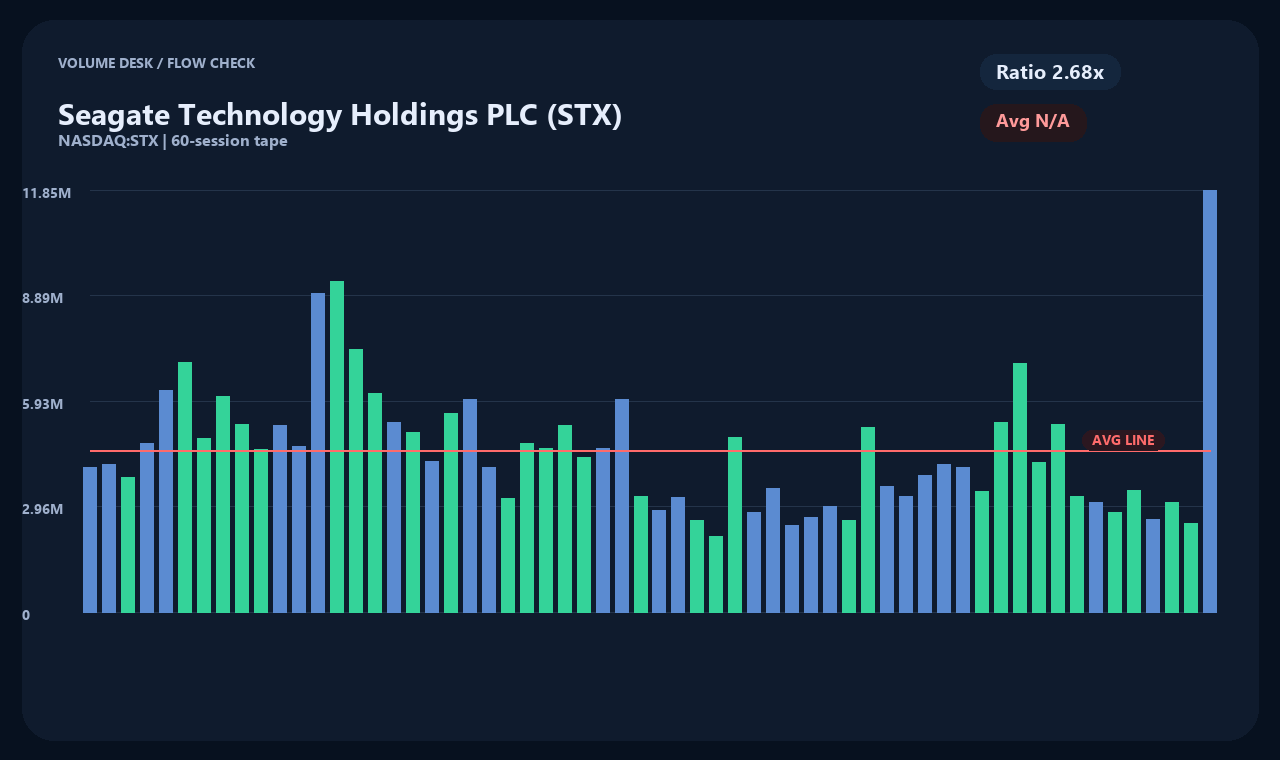Click the tall blue bar left of the tallest green bar

click(x=318, y=452)
